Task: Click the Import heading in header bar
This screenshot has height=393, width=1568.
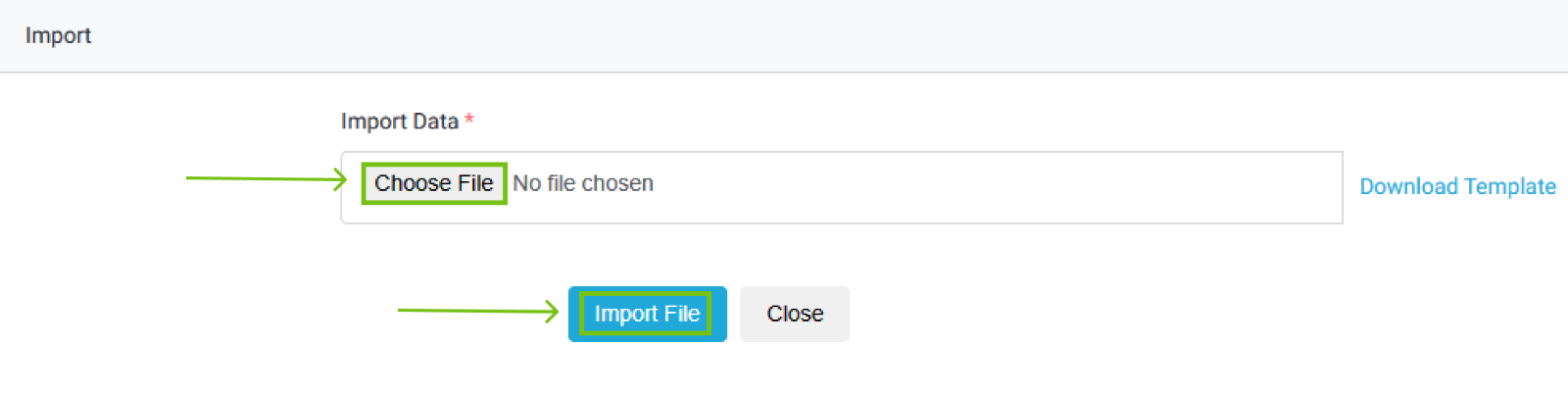Action: pos(58,35)
